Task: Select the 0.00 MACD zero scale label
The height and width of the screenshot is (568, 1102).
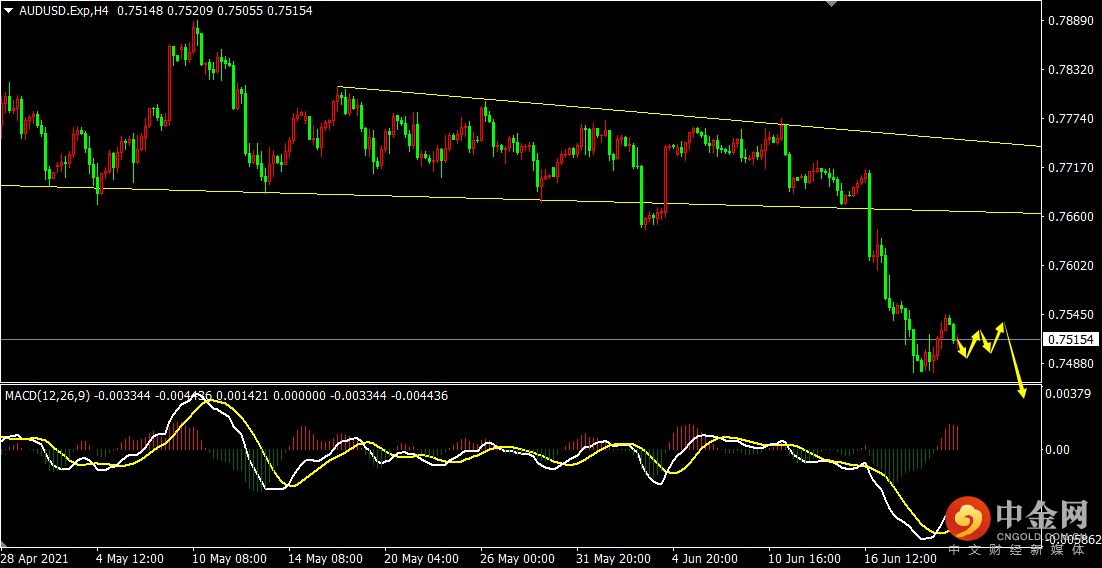Action: tap(1060, 449)
